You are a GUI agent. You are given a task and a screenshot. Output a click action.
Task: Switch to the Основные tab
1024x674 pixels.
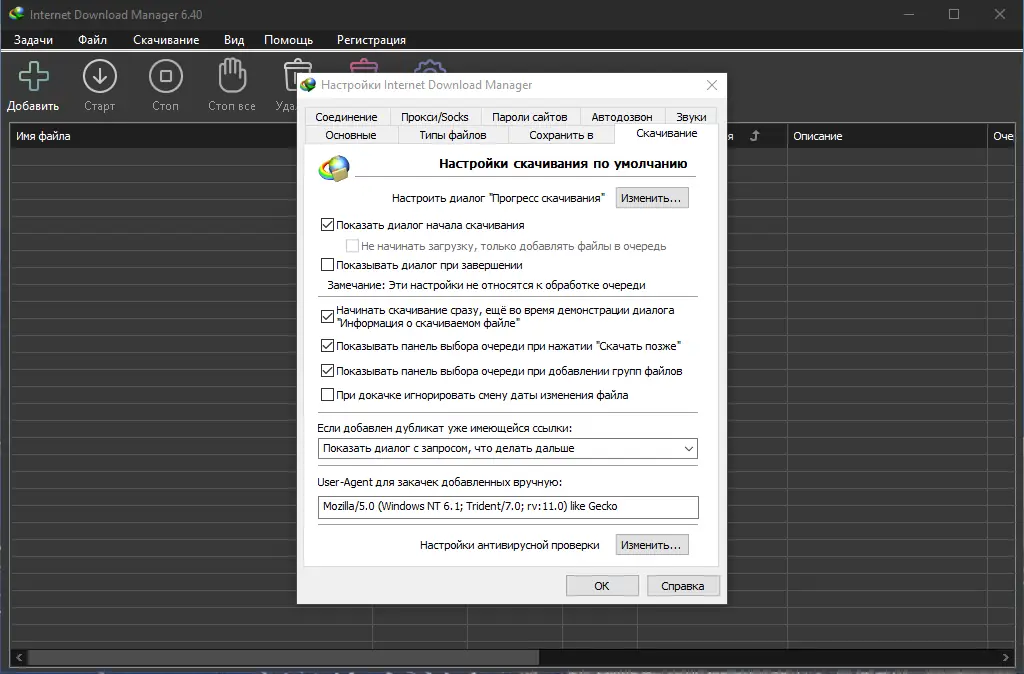[x=351, y=135]
